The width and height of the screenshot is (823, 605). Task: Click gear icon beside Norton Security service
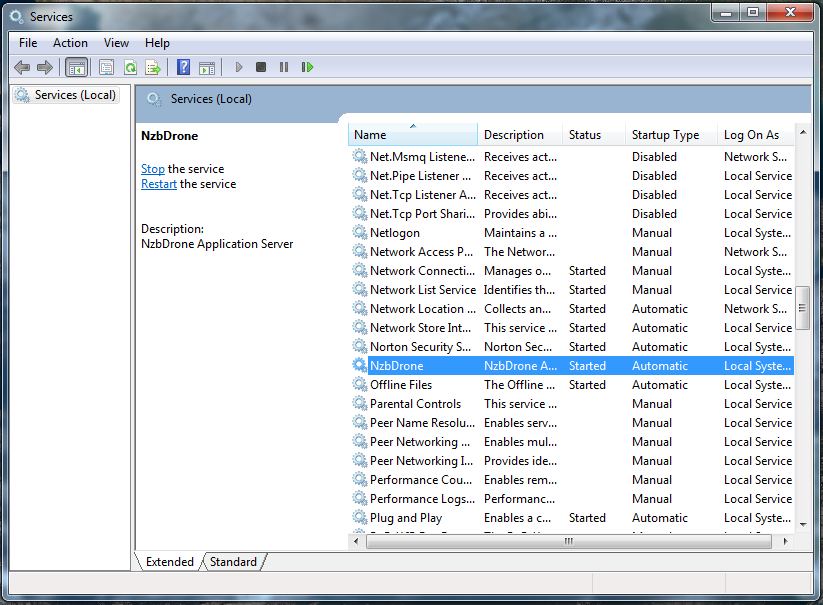(360, 346)
